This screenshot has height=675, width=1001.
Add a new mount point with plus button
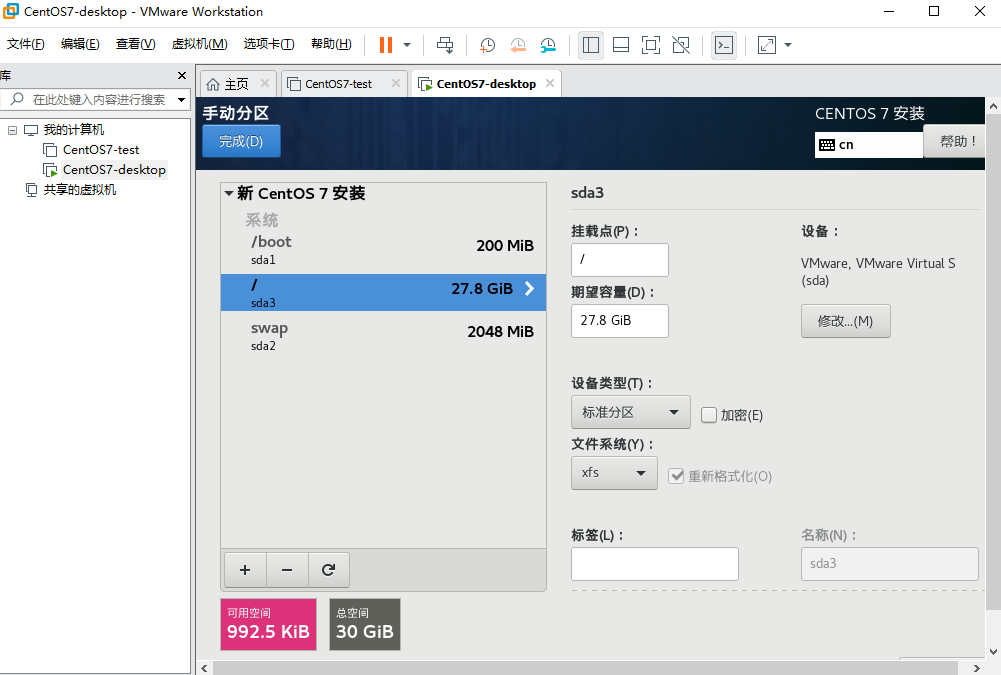pos(245,570)
